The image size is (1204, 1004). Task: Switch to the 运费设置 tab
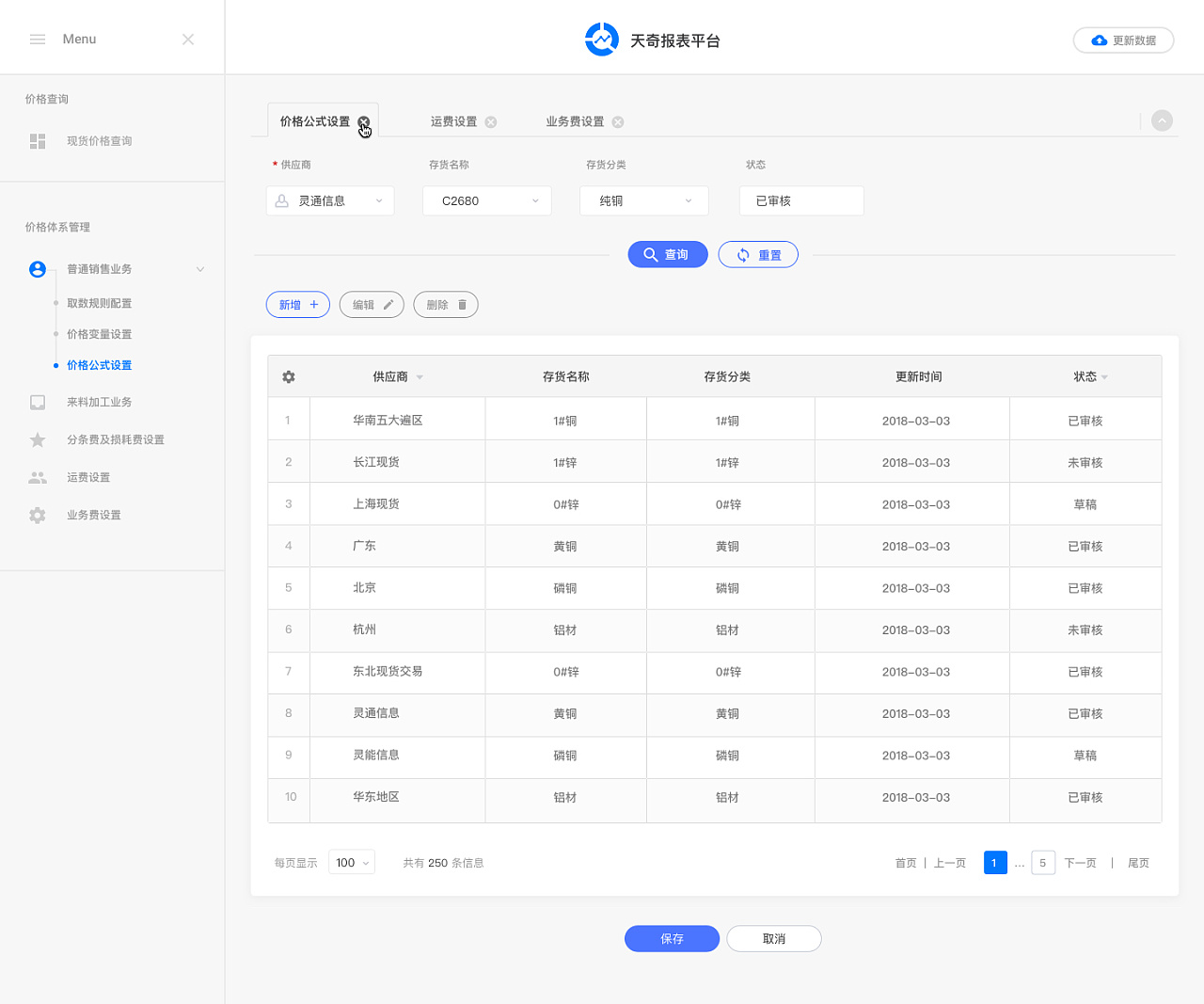(x=454, y=122)
